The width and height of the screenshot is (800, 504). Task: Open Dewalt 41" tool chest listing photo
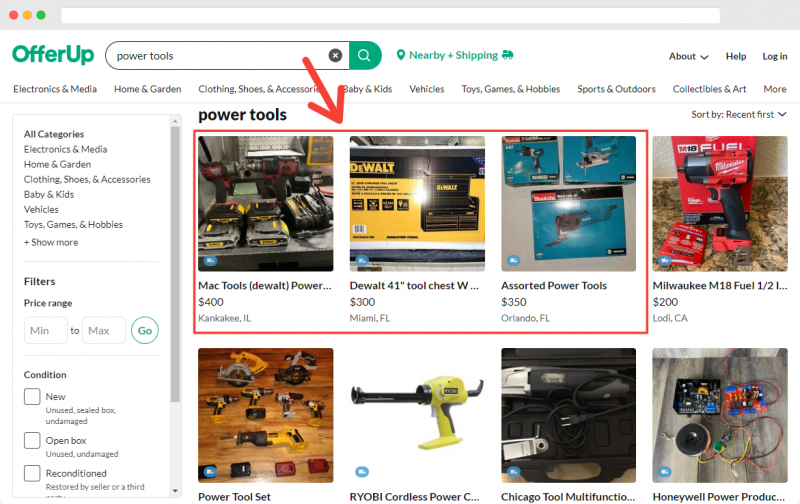417,204
